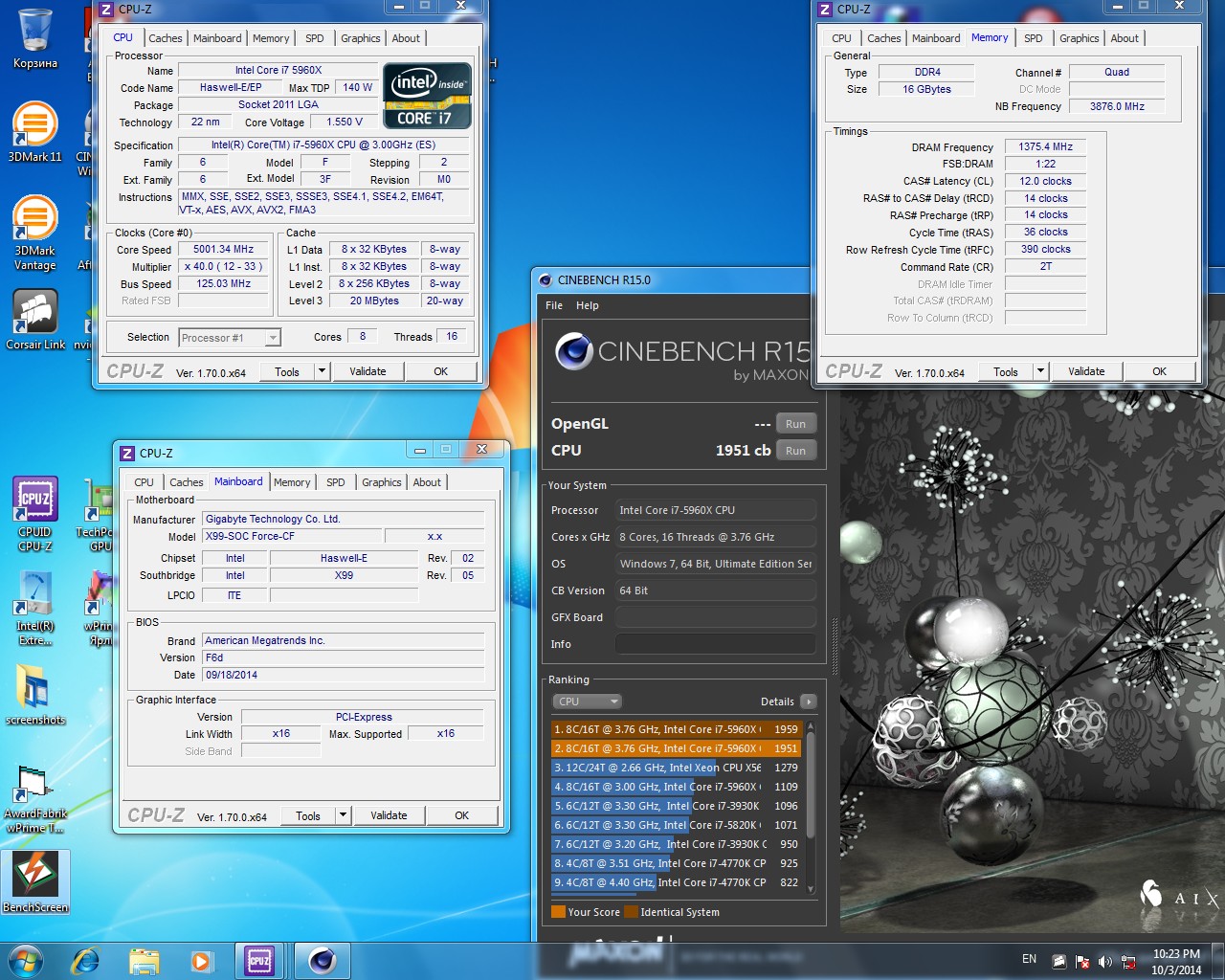Switch to the Cinebench taskbar button

point(322,961)
